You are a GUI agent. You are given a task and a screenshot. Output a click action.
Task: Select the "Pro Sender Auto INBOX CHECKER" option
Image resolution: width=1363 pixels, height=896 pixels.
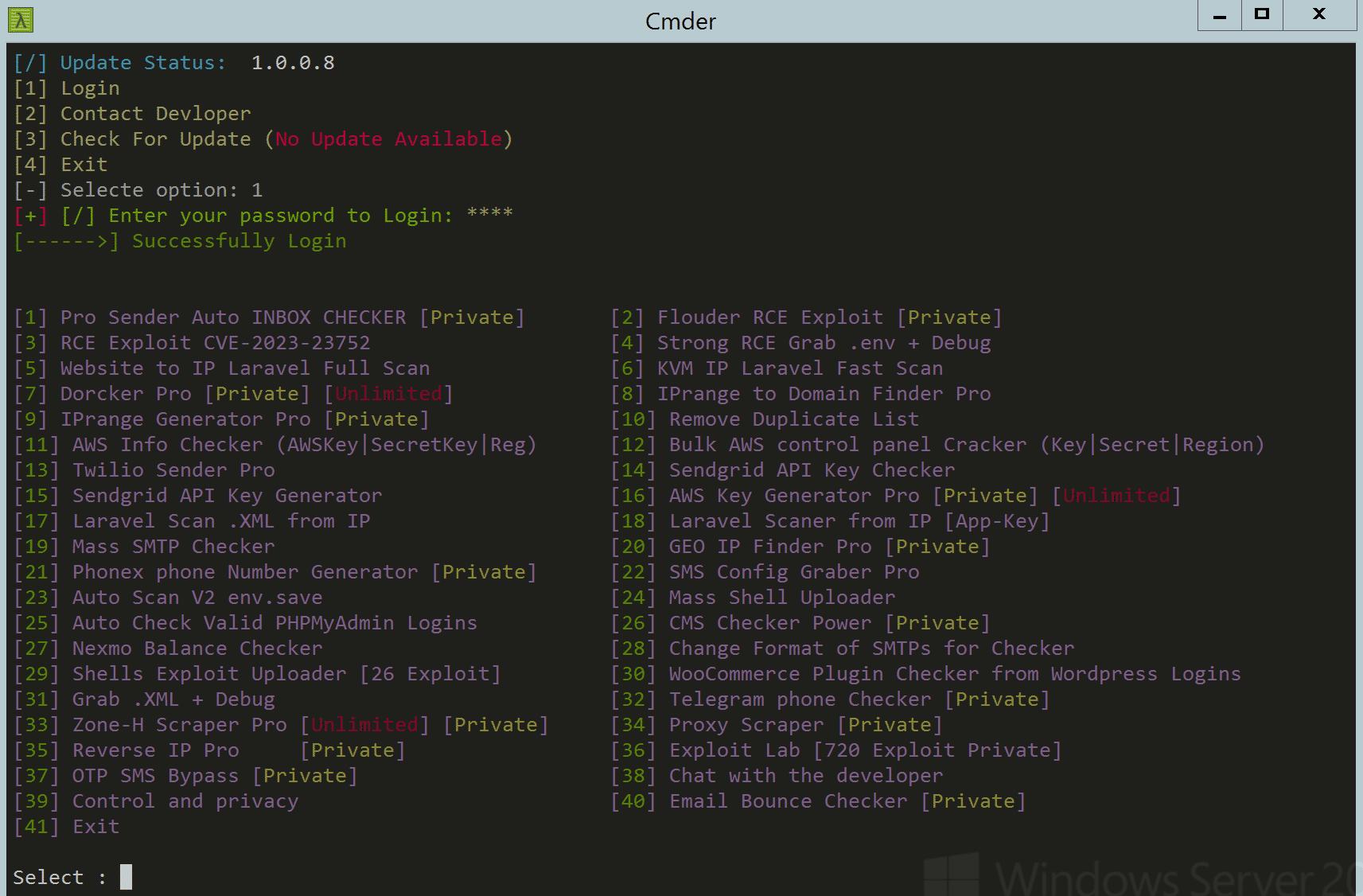269,317
